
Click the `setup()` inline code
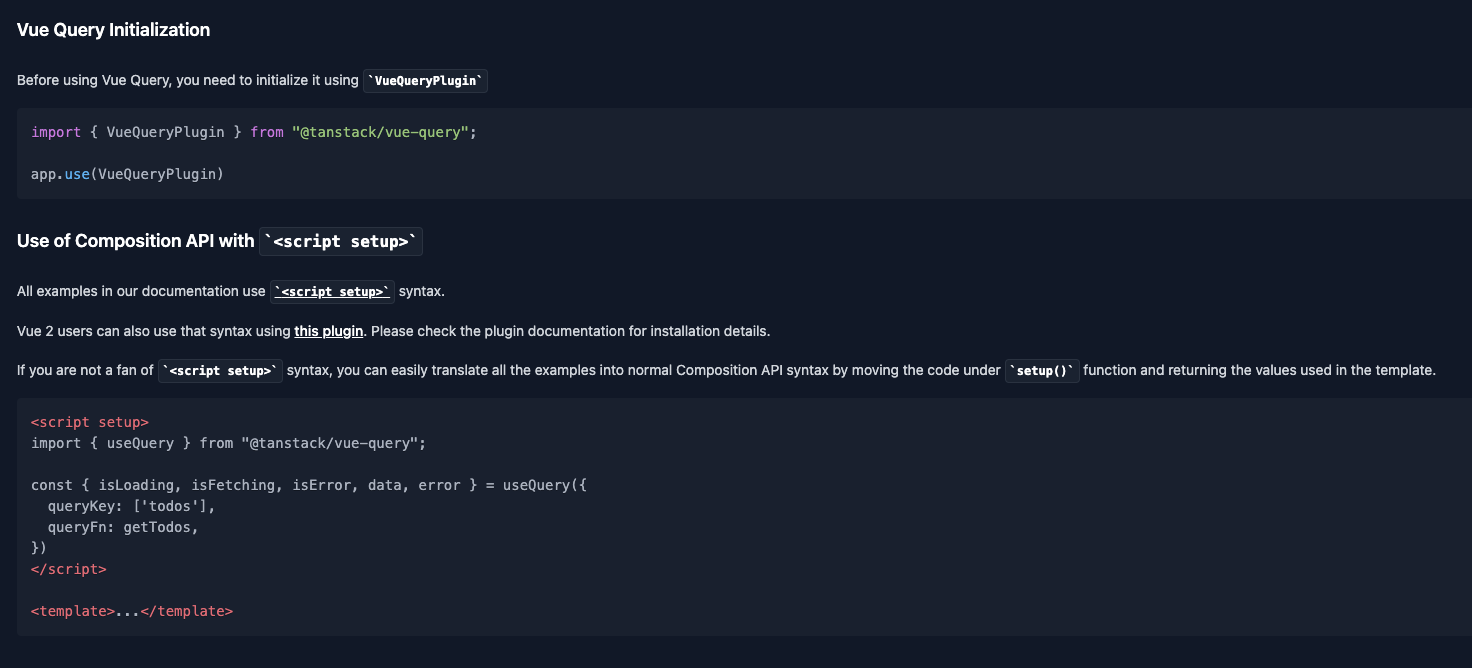1042,371
